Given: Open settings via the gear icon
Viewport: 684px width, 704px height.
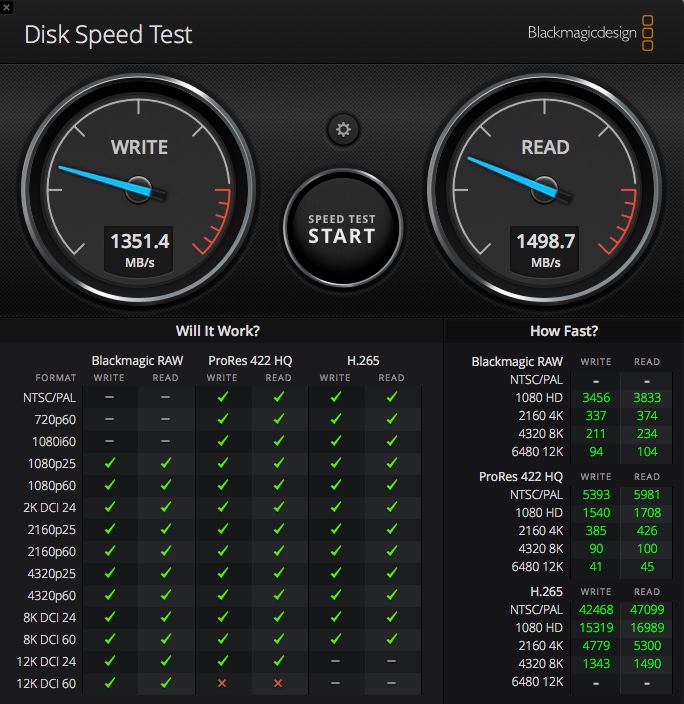Looking at the screenshot, I should (x=343, y=130).
